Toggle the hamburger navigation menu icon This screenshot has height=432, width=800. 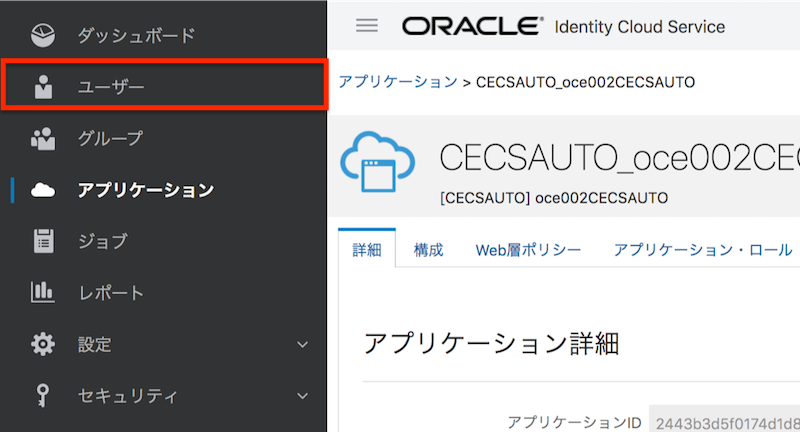(x=367, y=26)
